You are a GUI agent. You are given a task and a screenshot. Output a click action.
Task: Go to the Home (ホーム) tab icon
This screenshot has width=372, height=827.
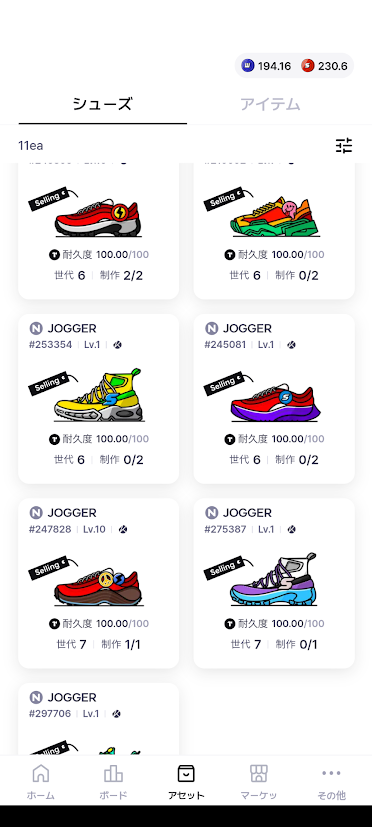point(41,773)
